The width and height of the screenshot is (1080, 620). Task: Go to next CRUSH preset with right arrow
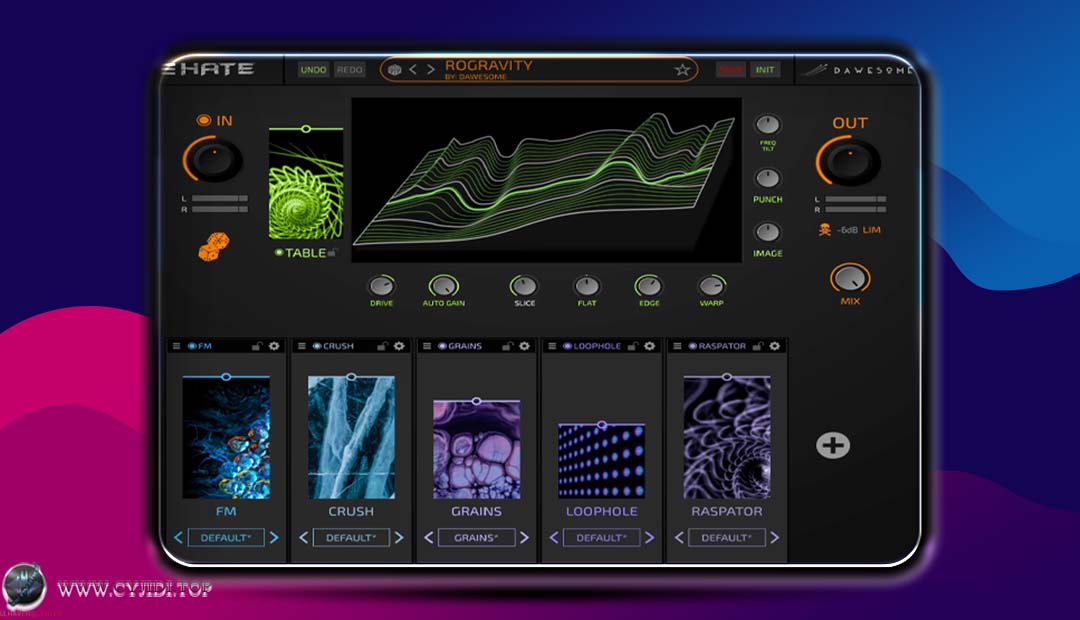pos(399,538)
